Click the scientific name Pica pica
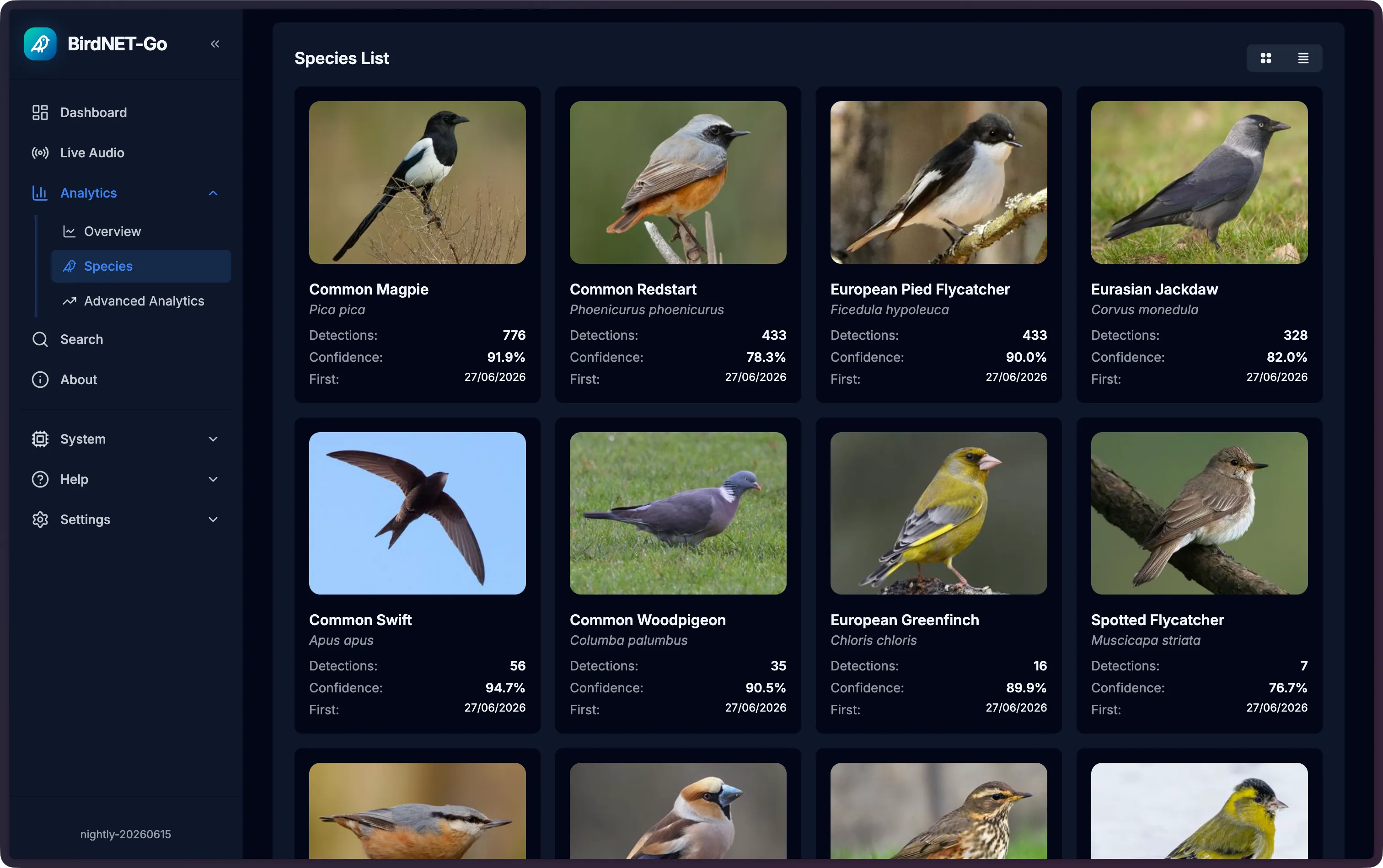 337,310
